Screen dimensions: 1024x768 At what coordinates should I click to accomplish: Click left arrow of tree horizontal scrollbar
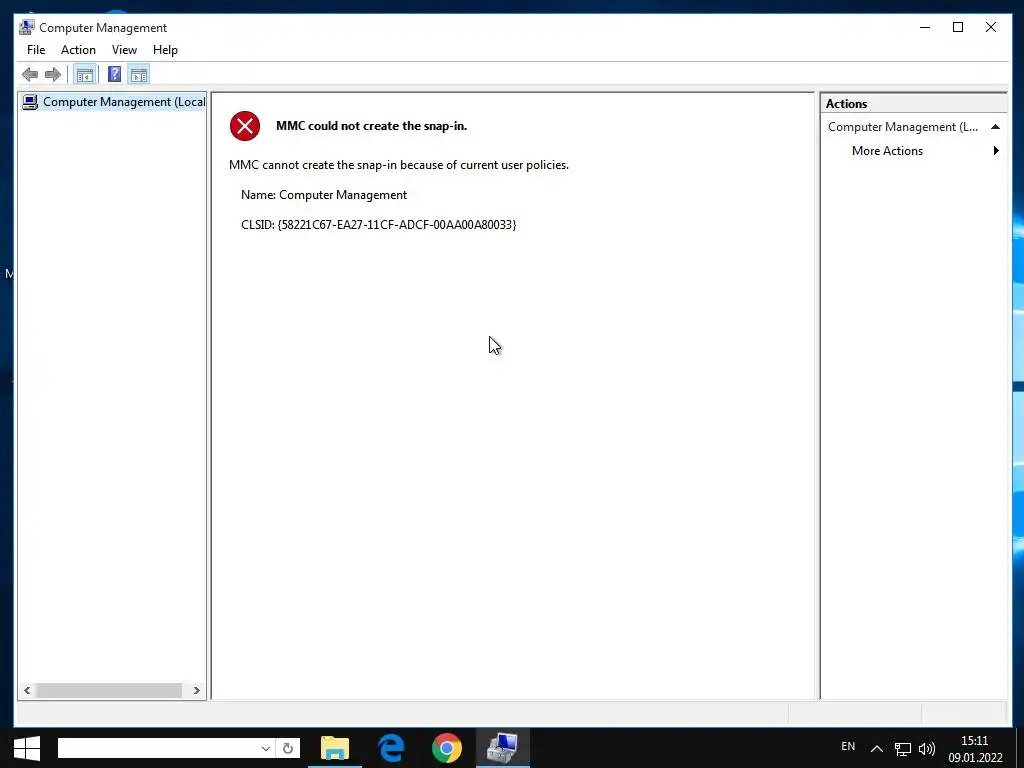pos(27,690)
